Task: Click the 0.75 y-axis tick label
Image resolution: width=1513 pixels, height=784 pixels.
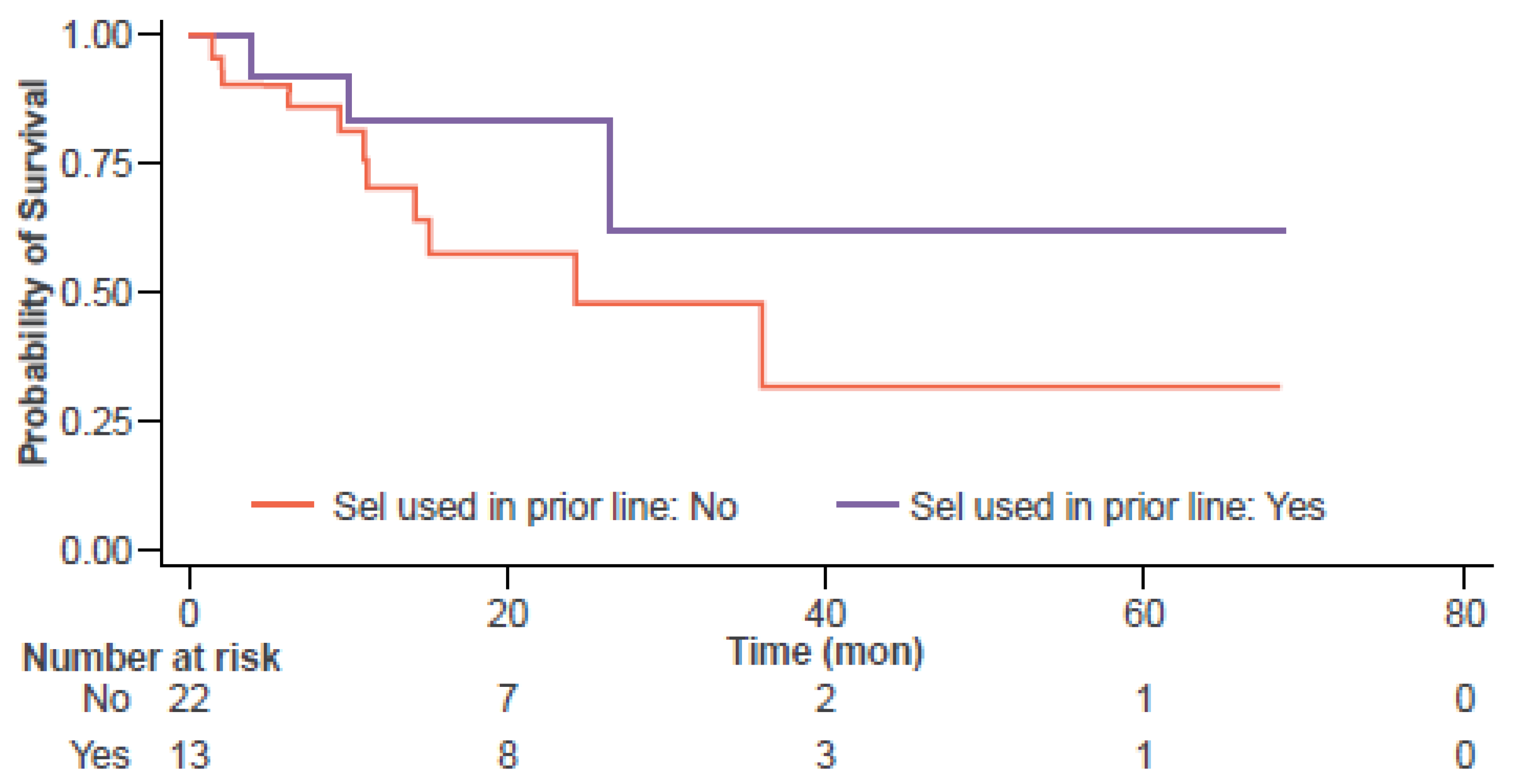Action: tap(96, 163)
